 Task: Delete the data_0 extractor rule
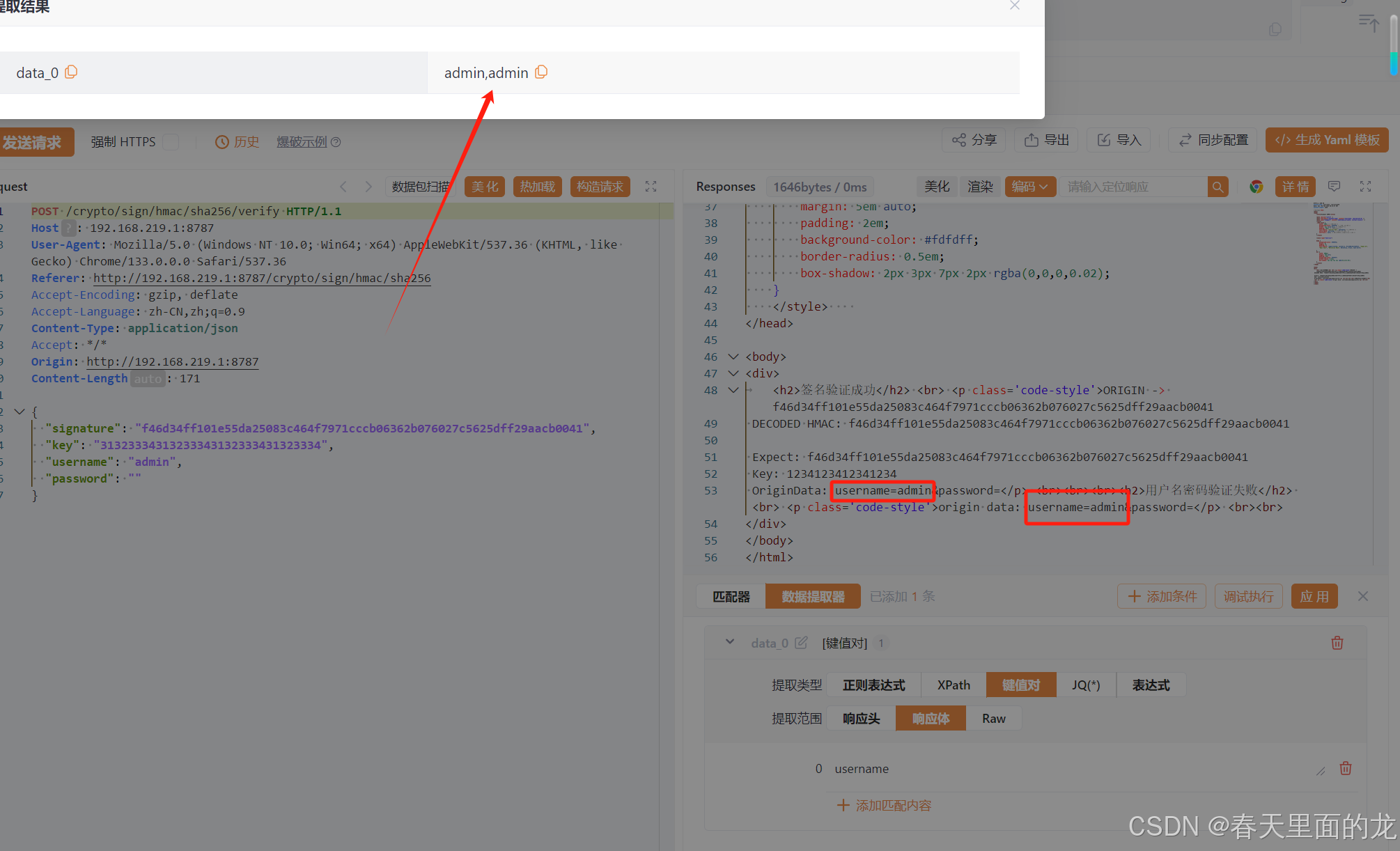click(1337, 643)
